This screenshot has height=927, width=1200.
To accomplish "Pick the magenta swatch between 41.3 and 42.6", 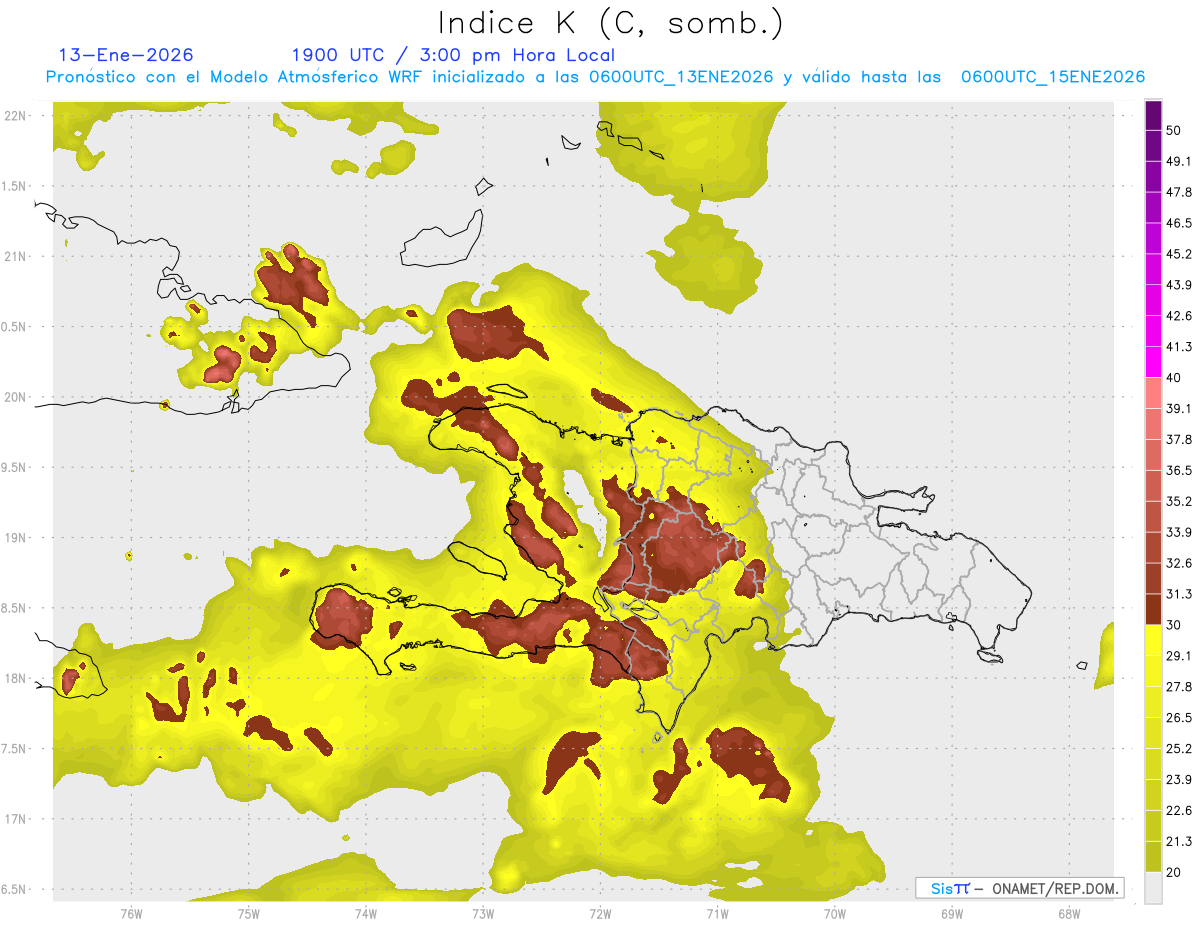I will pyautogui.click(x=1153, y=331).
